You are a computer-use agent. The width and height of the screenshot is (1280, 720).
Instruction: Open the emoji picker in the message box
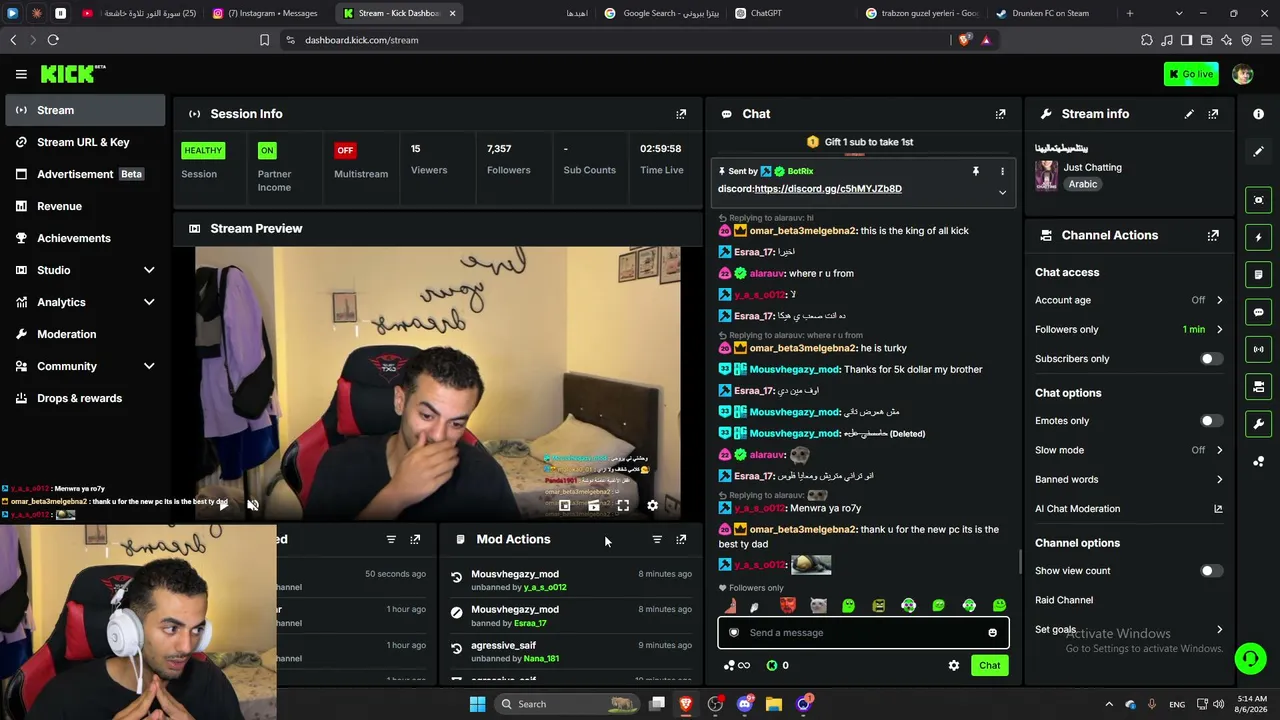[992, 633]
